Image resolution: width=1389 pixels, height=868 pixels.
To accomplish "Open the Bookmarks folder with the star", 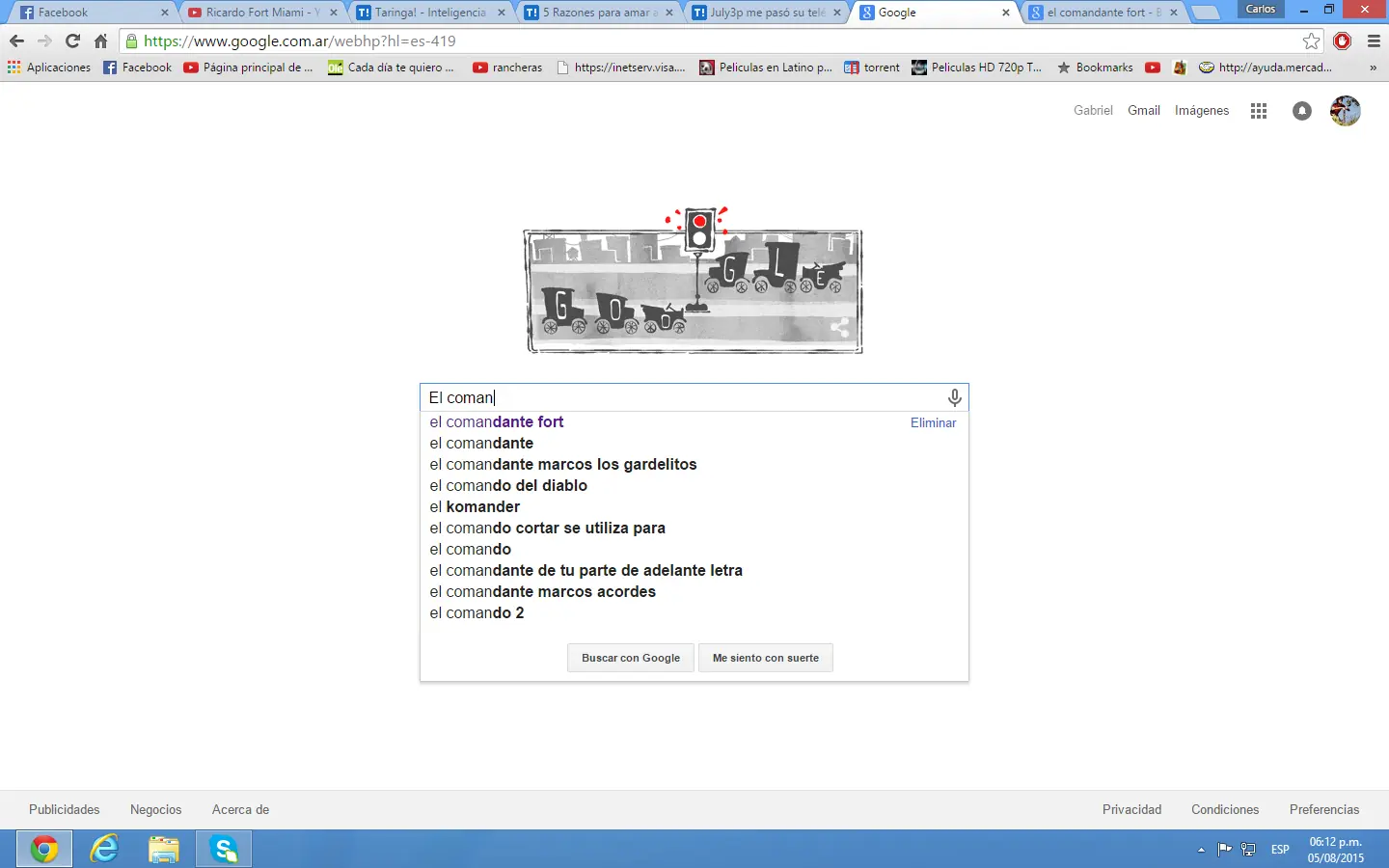I will point(1095,68).
